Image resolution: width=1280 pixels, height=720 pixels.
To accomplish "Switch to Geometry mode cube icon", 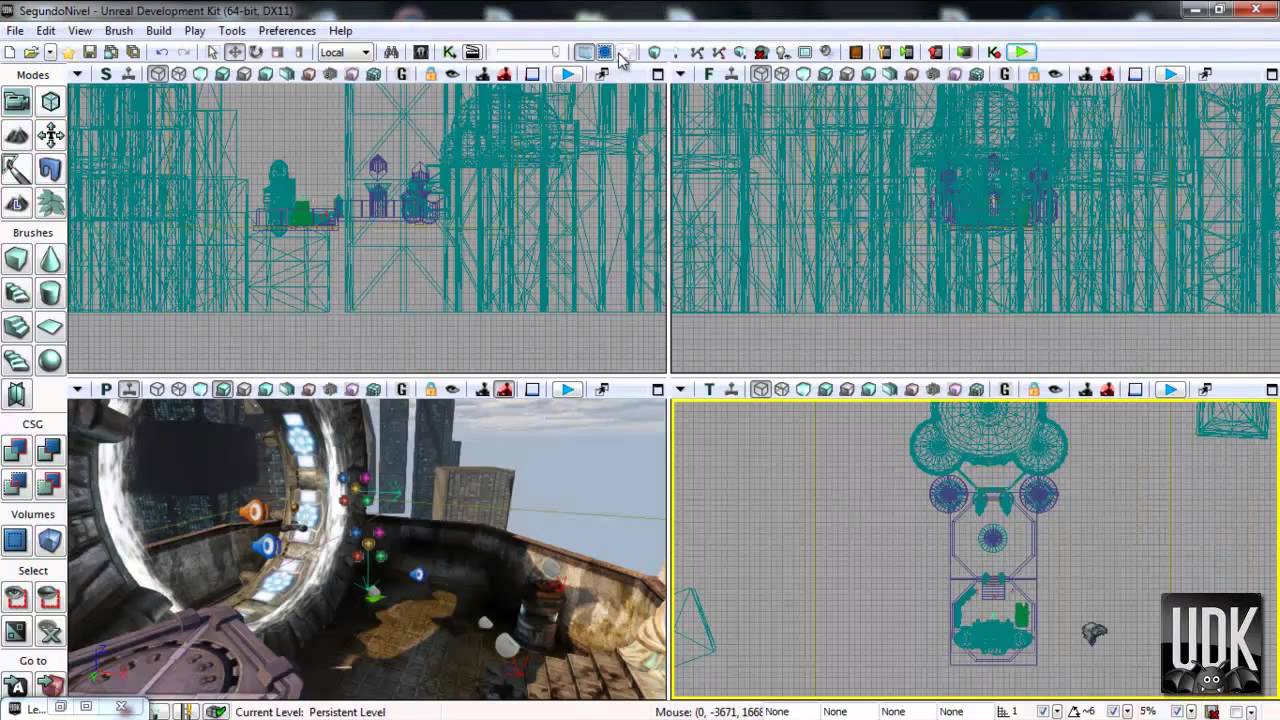I will (x=50, y=101).
